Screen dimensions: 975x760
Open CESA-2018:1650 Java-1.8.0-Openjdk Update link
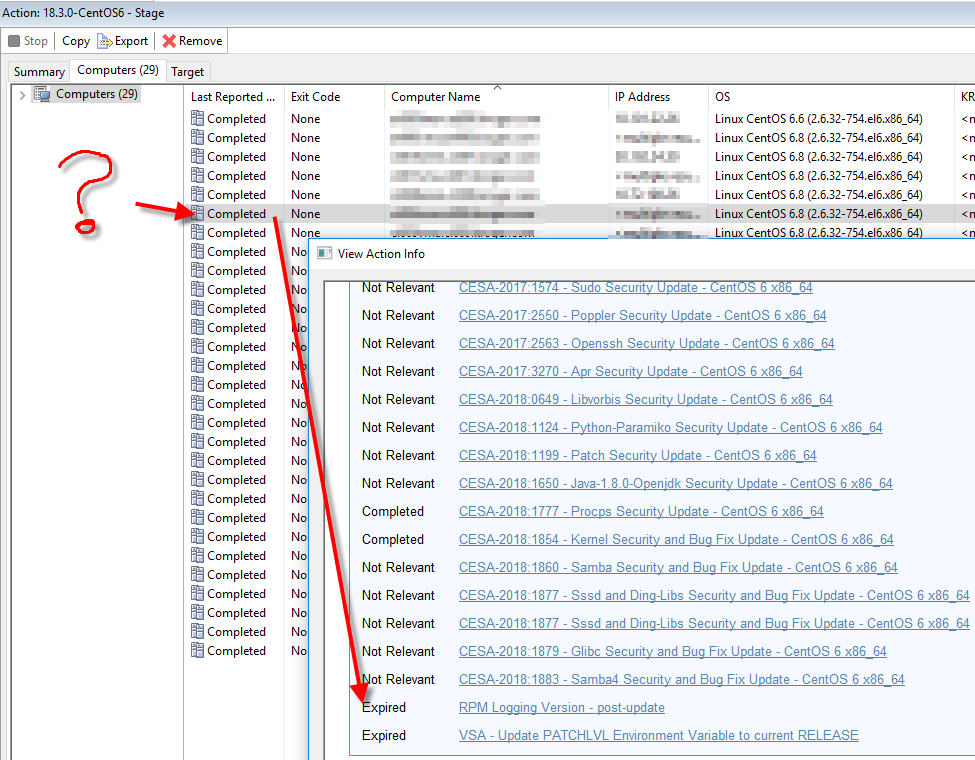coord(675,483)
